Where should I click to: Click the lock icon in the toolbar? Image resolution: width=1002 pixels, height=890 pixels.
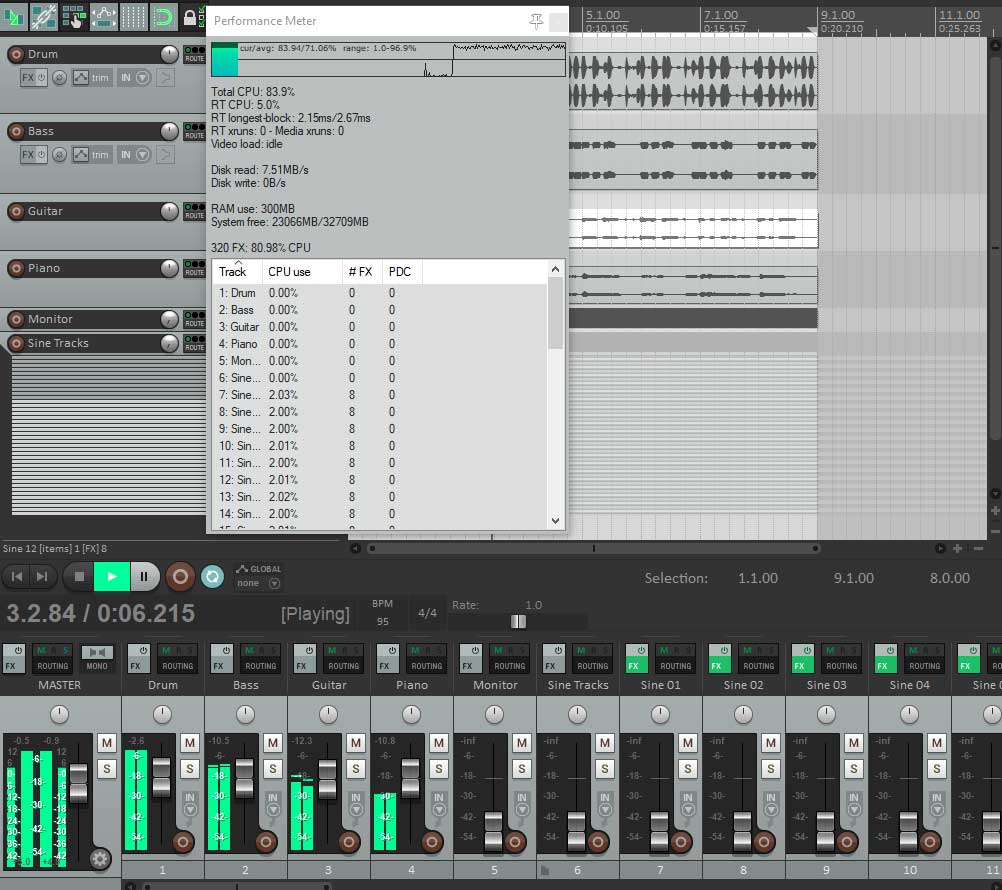189,16
